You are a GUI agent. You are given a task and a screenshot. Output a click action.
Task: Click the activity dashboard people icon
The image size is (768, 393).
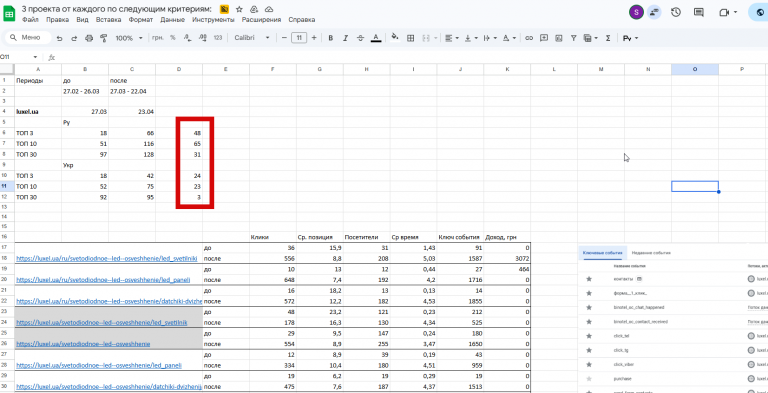click(x=653, y=12)
